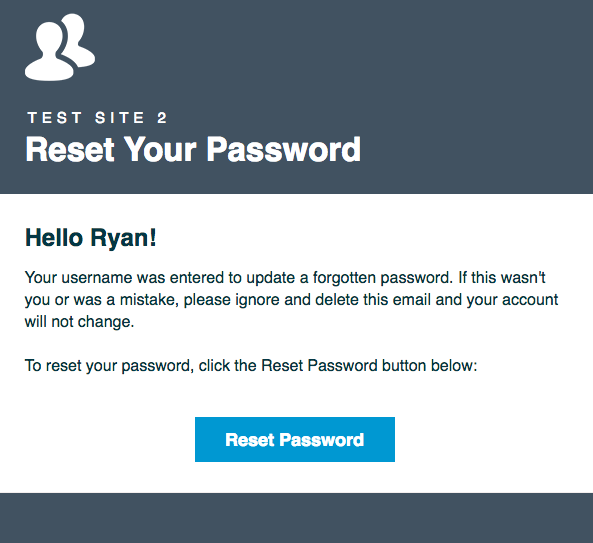Select the name Ryan in the greeting
This screenshot has height=543, width=593.
119,239
